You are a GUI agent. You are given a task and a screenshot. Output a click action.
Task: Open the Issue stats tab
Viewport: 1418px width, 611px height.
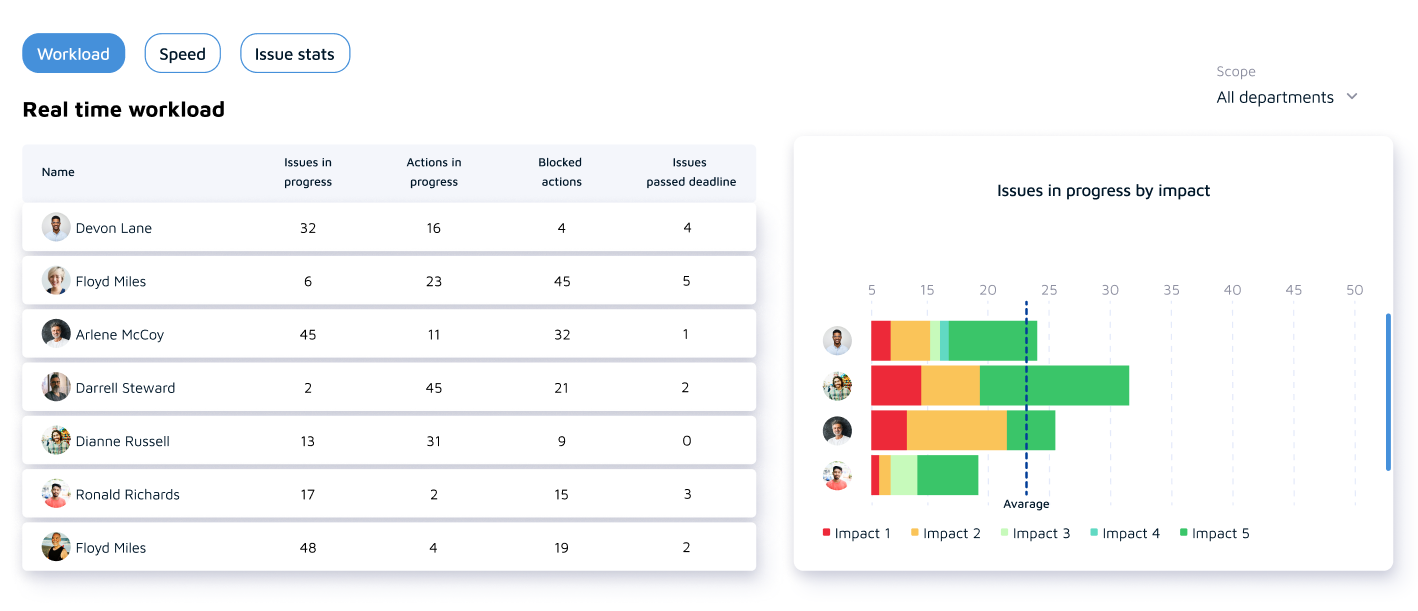click(x=295, y=54)
